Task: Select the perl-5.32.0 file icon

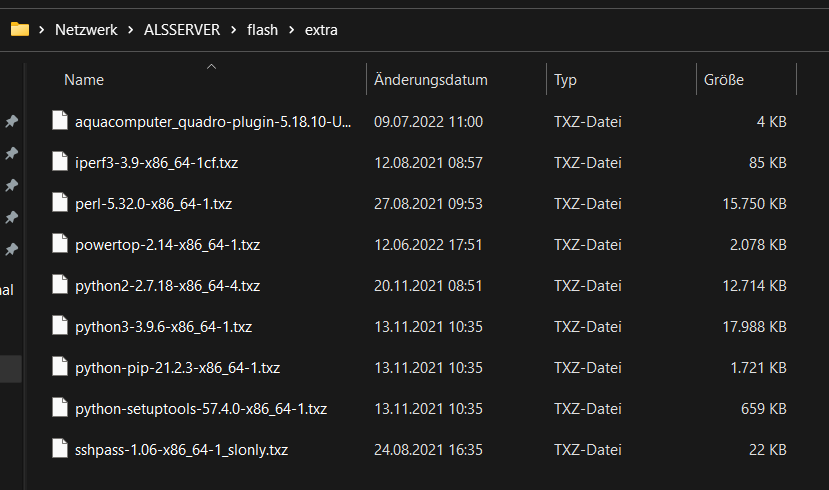Action: tap(60, 202)
